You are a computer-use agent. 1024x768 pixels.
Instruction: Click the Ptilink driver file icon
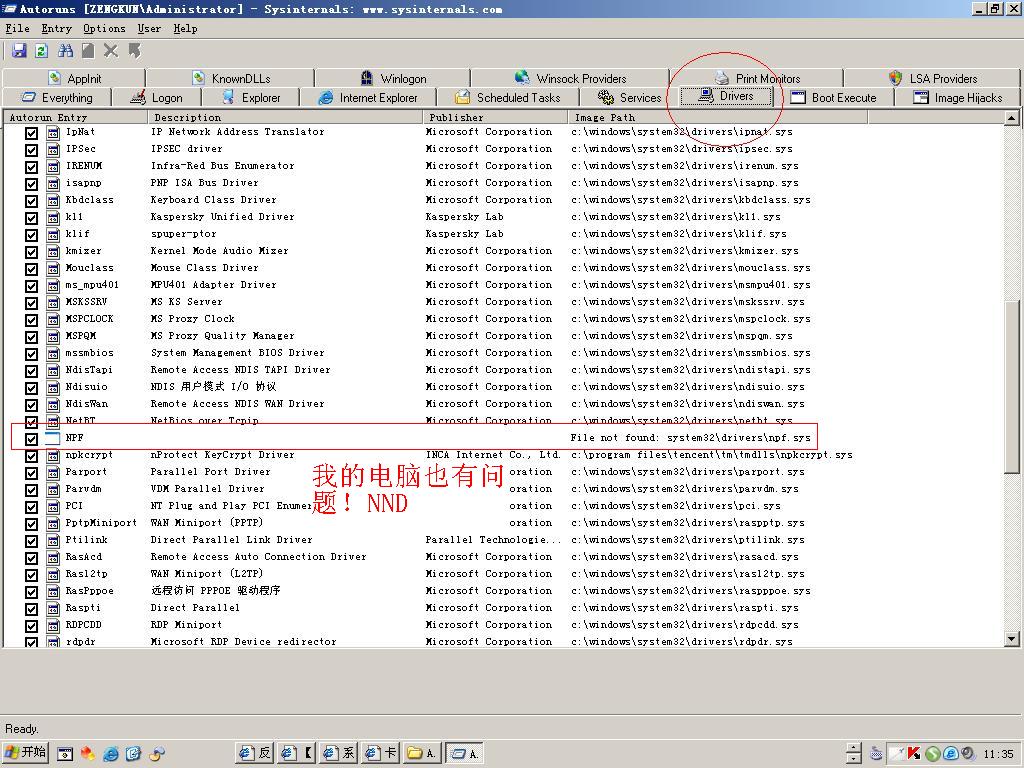53,540
